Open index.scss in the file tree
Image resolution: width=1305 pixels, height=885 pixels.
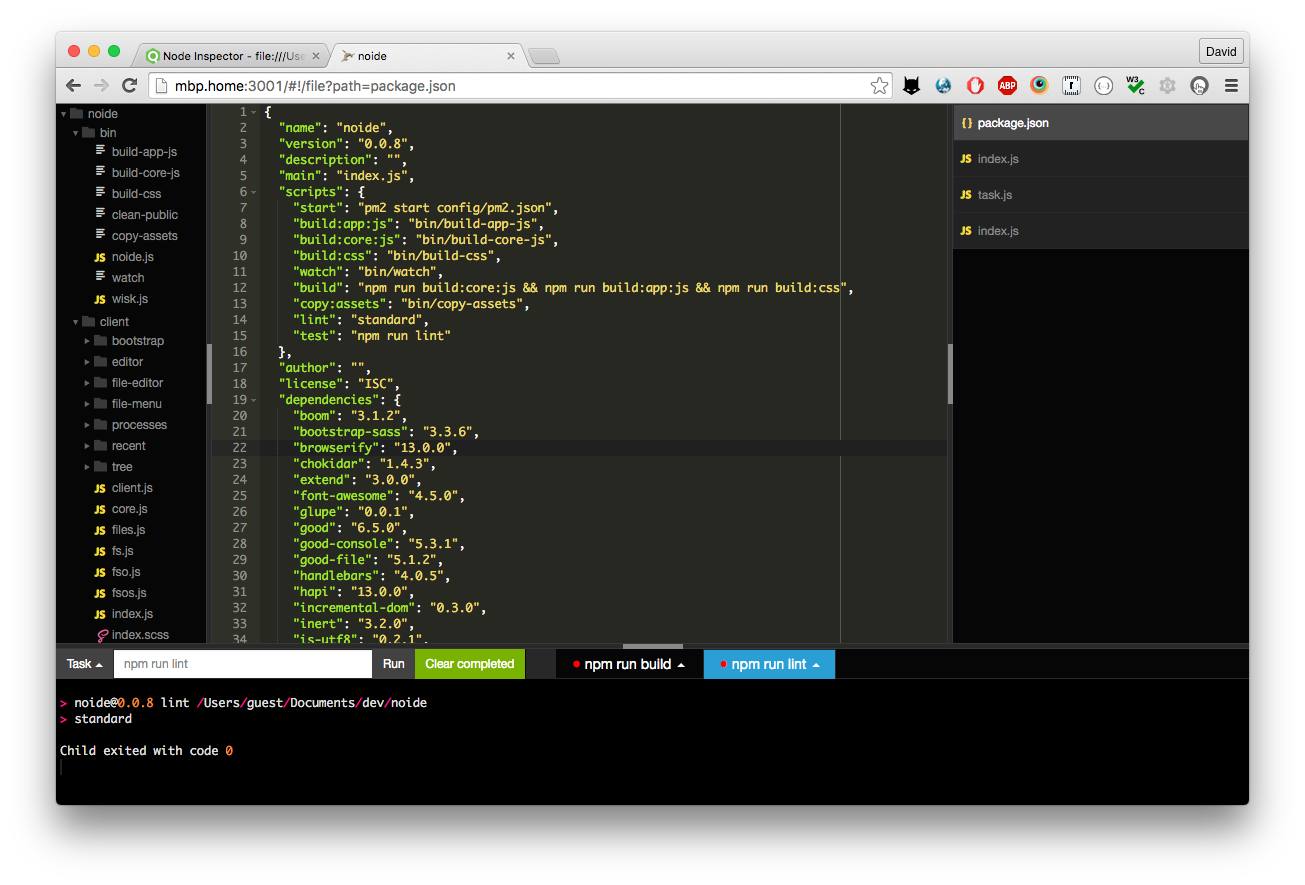click(140, 635)
